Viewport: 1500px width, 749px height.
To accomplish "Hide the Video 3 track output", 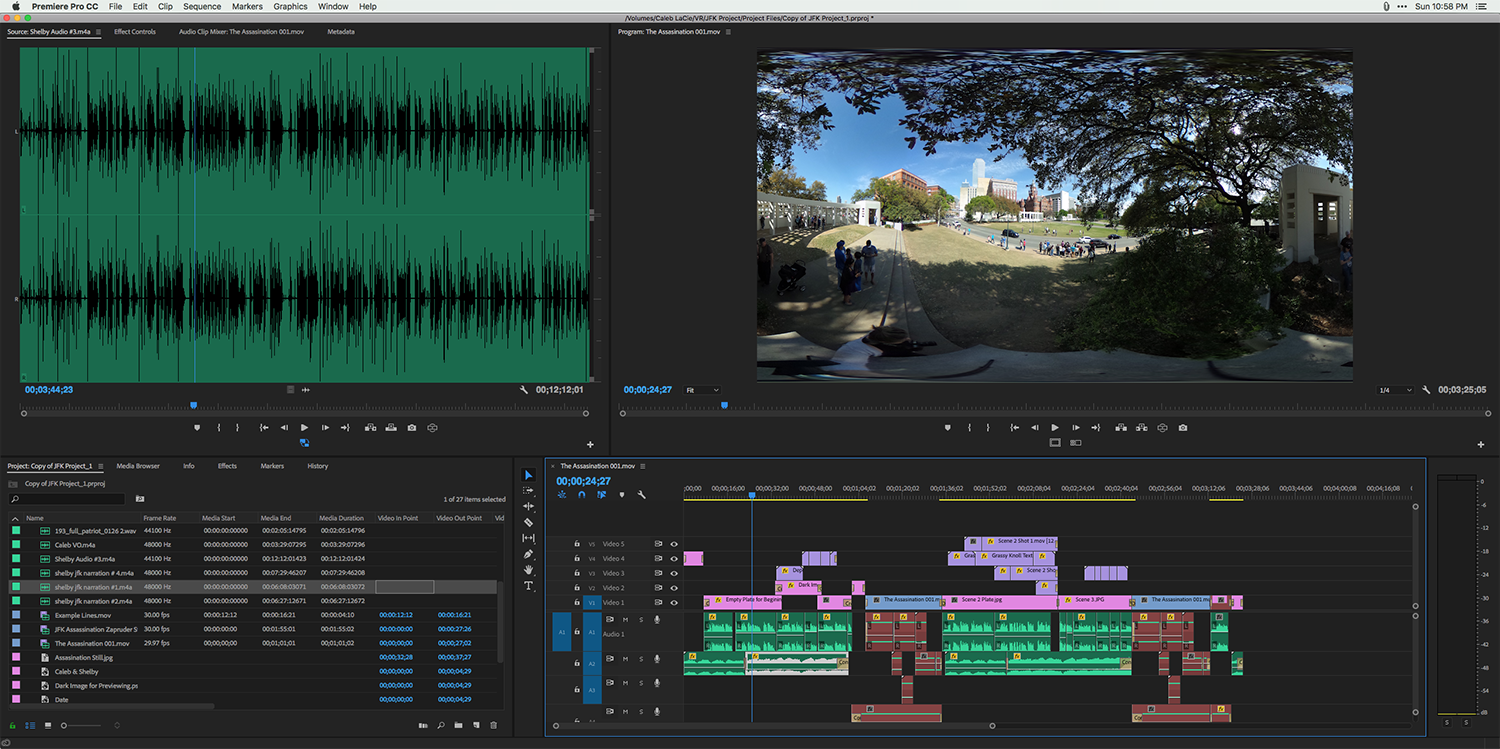I will point(674,573).
